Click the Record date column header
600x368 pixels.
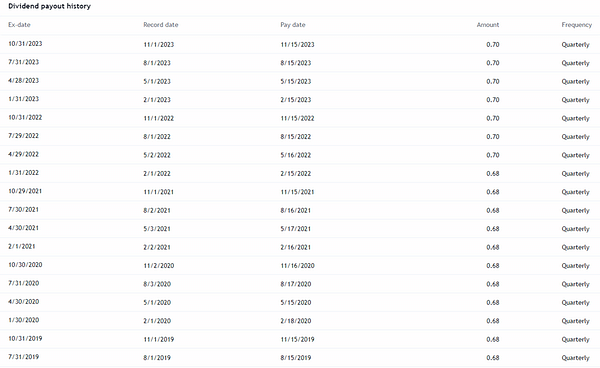161,25
